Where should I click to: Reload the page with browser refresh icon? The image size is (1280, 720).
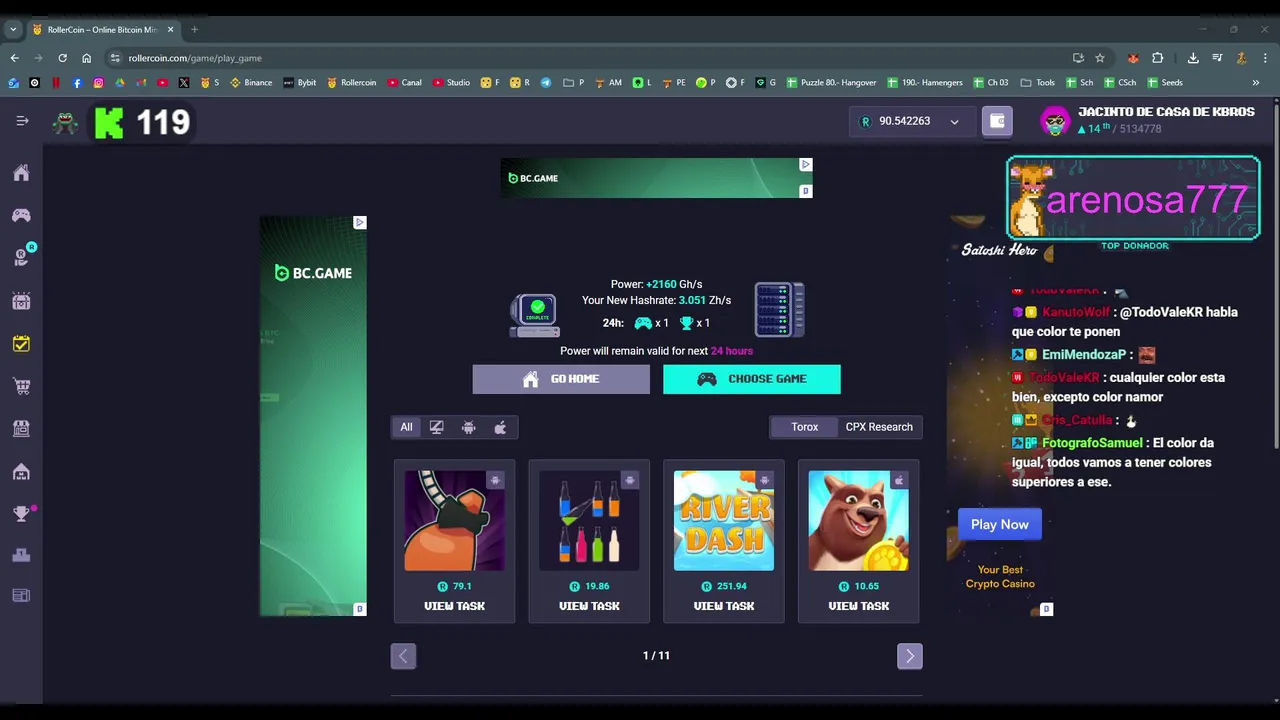[62, 58]
